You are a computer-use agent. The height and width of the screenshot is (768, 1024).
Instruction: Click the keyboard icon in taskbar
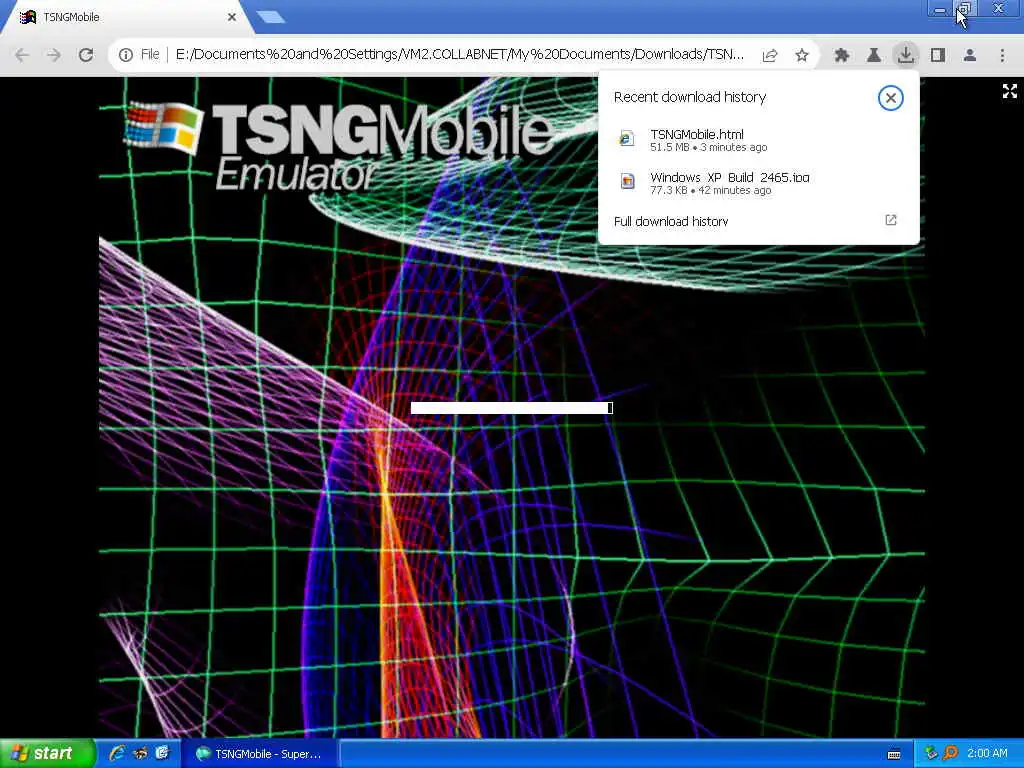[x=894, y=754]
